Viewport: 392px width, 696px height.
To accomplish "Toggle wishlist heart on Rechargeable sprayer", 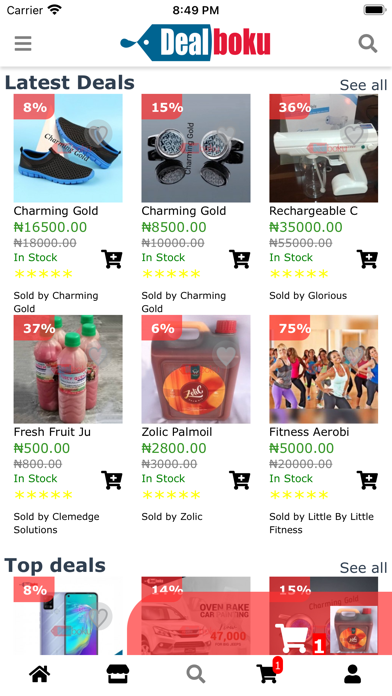I will [354, 133].
